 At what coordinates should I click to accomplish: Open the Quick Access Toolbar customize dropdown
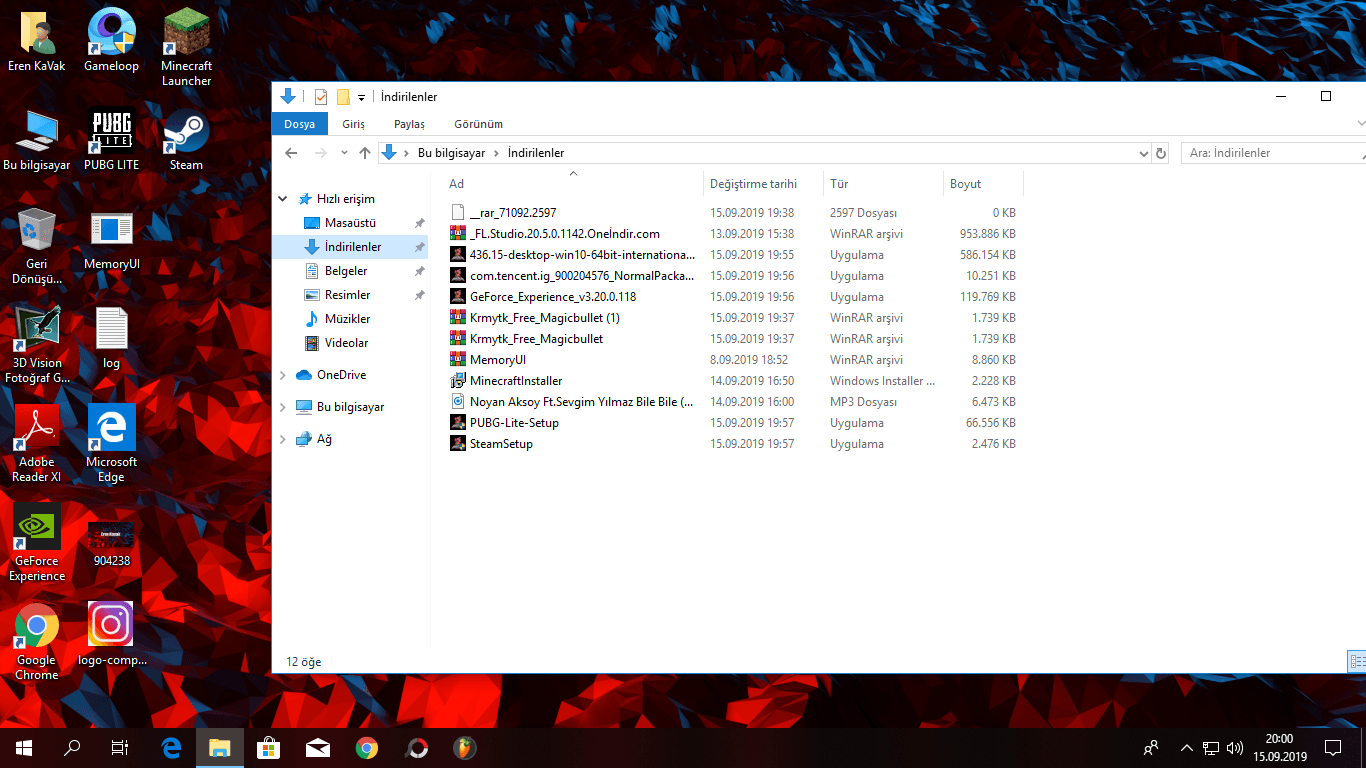point(361,97)
